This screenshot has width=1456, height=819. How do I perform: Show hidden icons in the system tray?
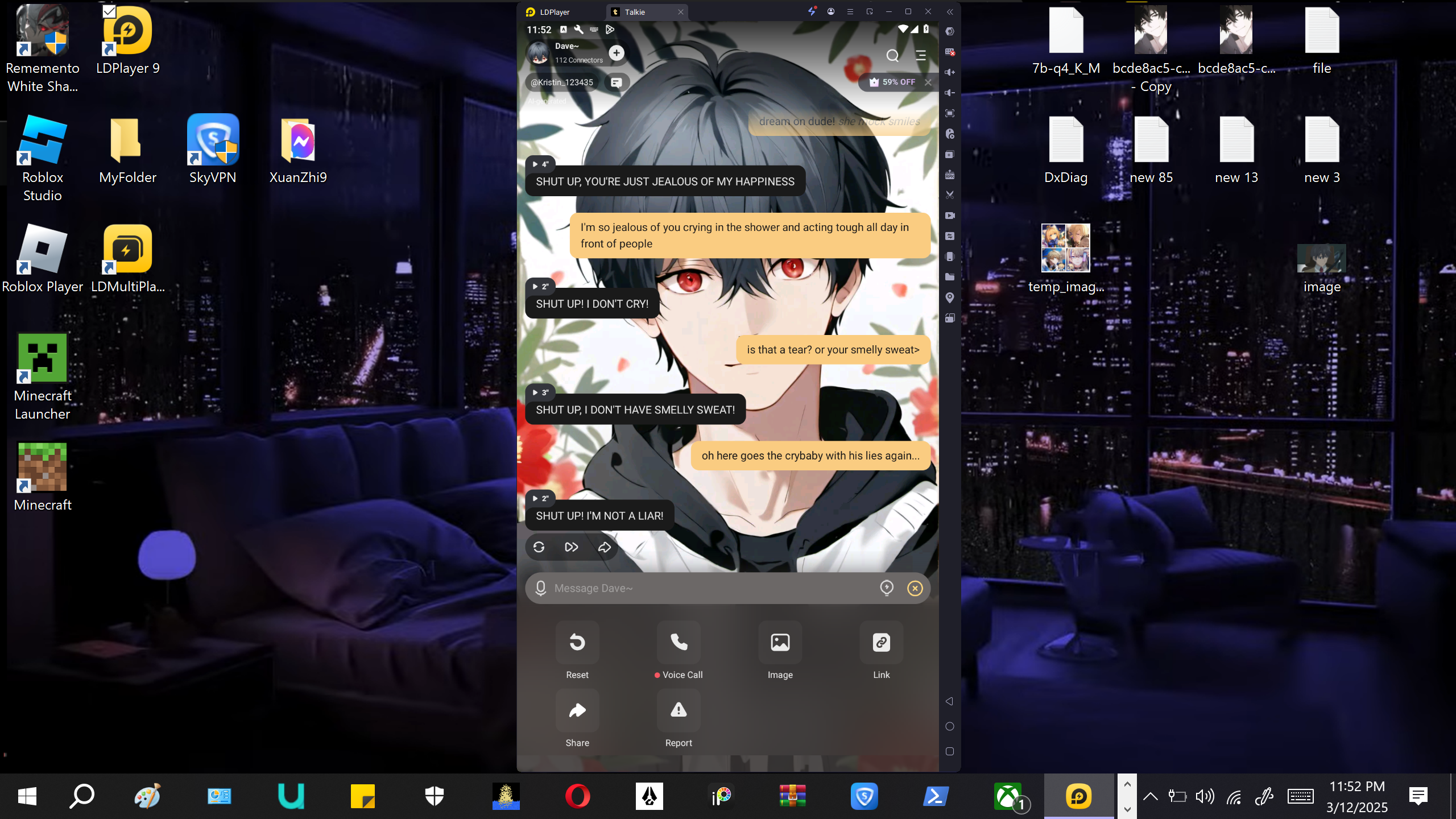[1150, 796]
